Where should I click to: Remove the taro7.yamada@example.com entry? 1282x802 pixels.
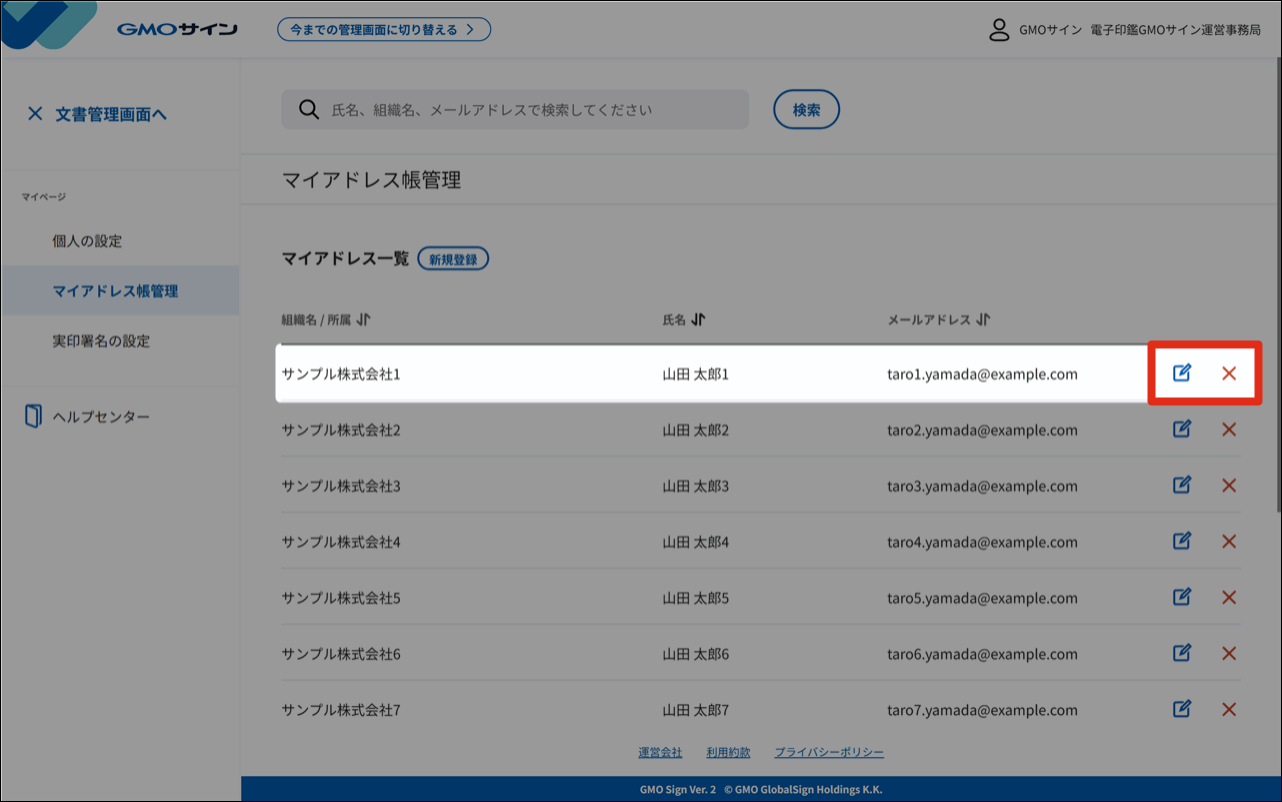[x=1229, y=709]
